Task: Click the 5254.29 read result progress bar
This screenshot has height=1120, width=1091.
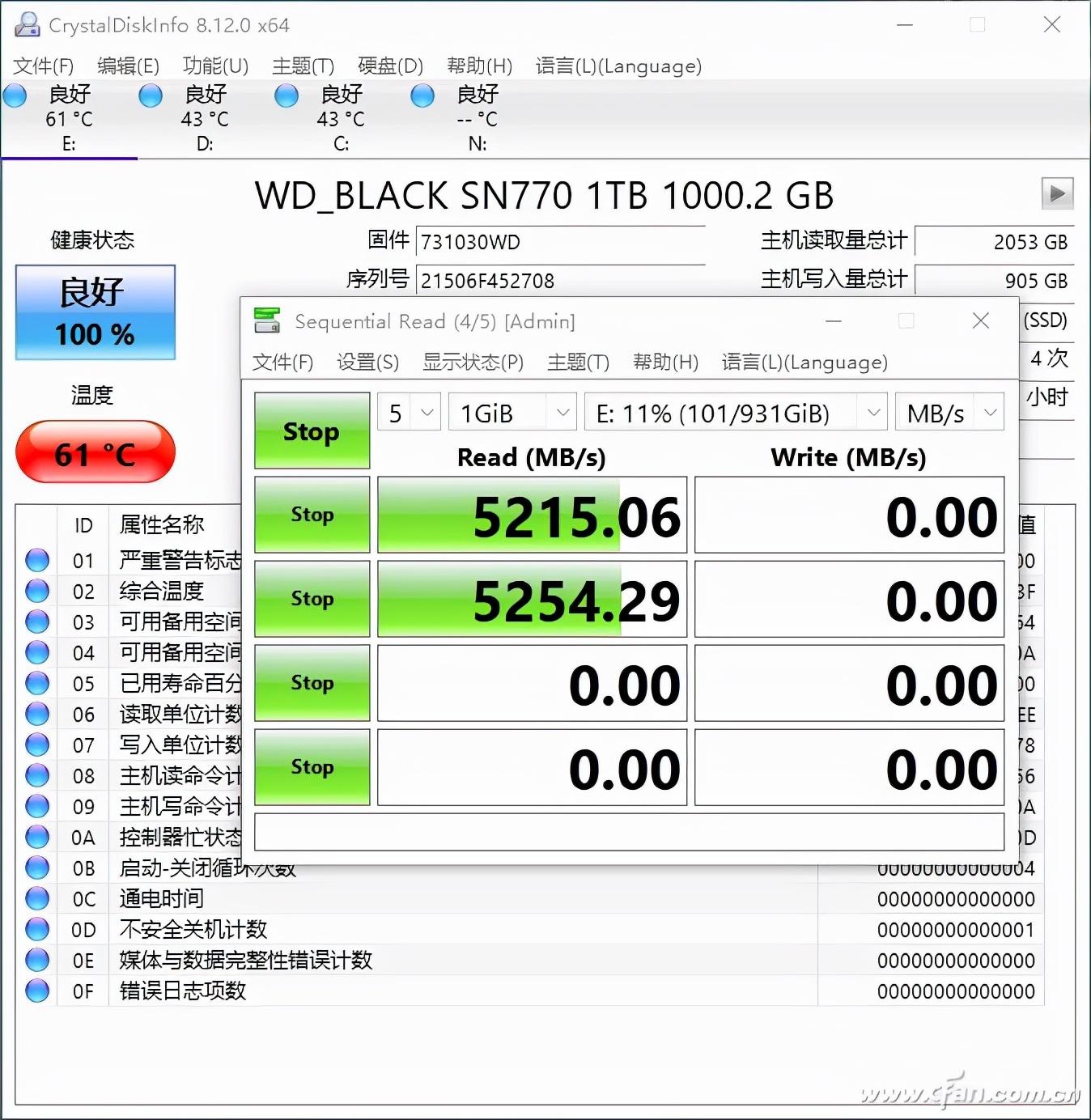Action: point(532,600)
